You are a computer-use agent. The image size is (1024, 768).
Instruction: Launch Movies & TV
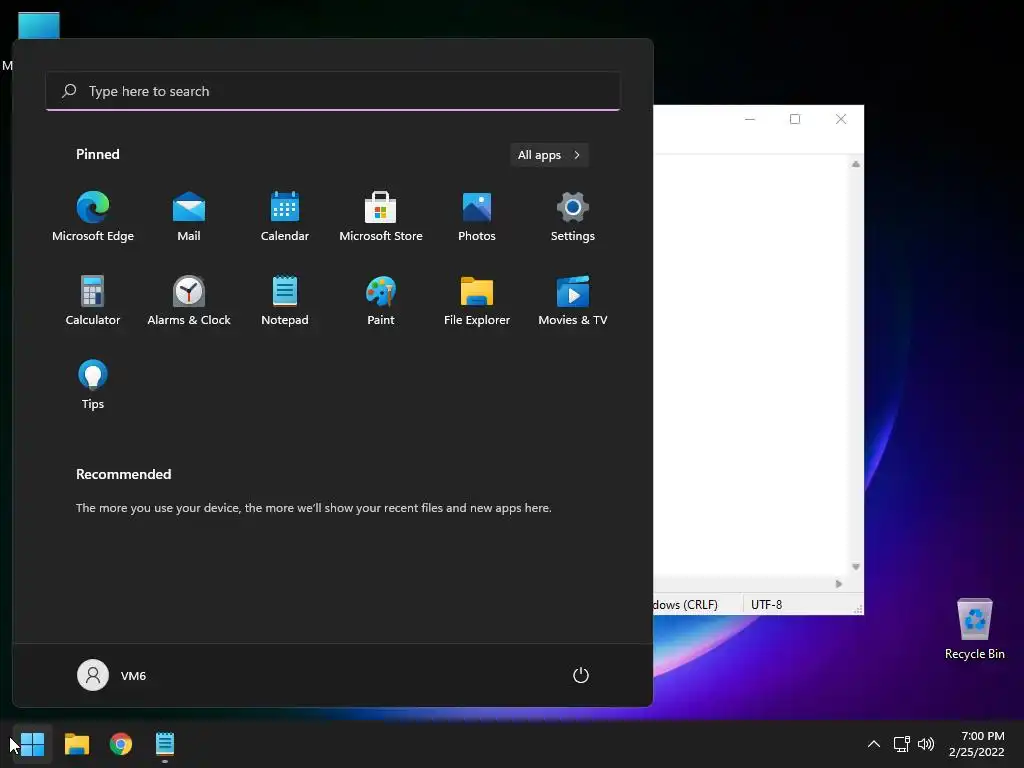[573, 300]
